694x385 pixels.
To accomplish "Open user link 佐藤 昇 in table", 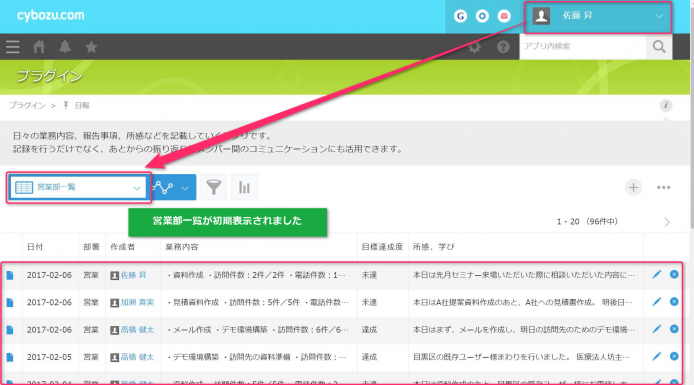I will 133,275.
